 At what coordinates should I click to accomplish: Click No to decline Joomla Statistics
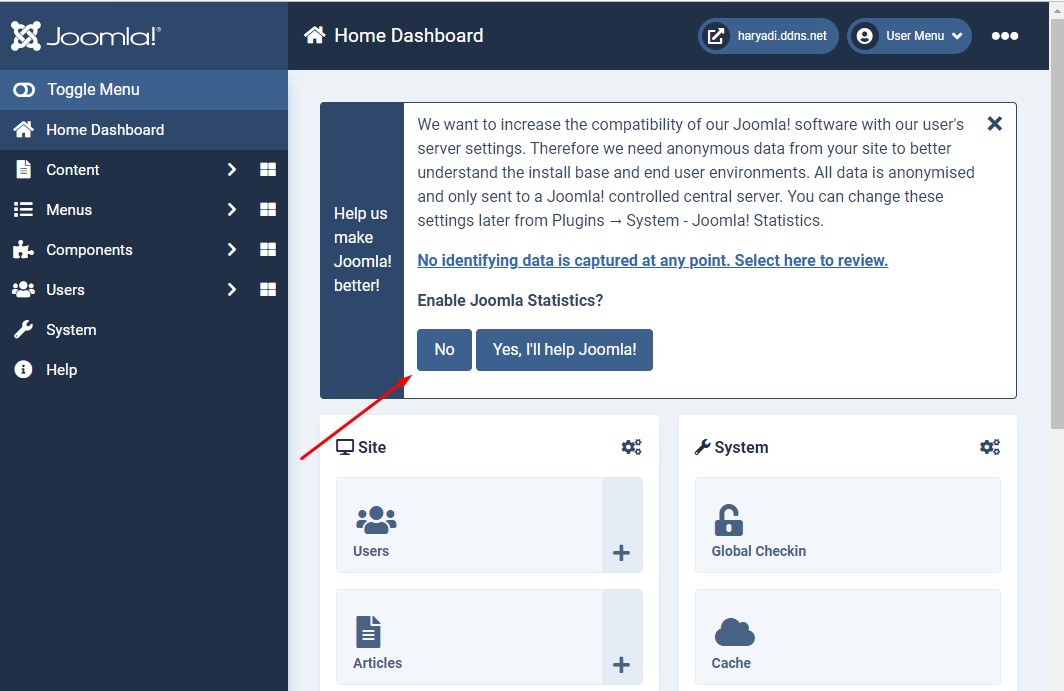pyautogui.click(x=444, y=350)
